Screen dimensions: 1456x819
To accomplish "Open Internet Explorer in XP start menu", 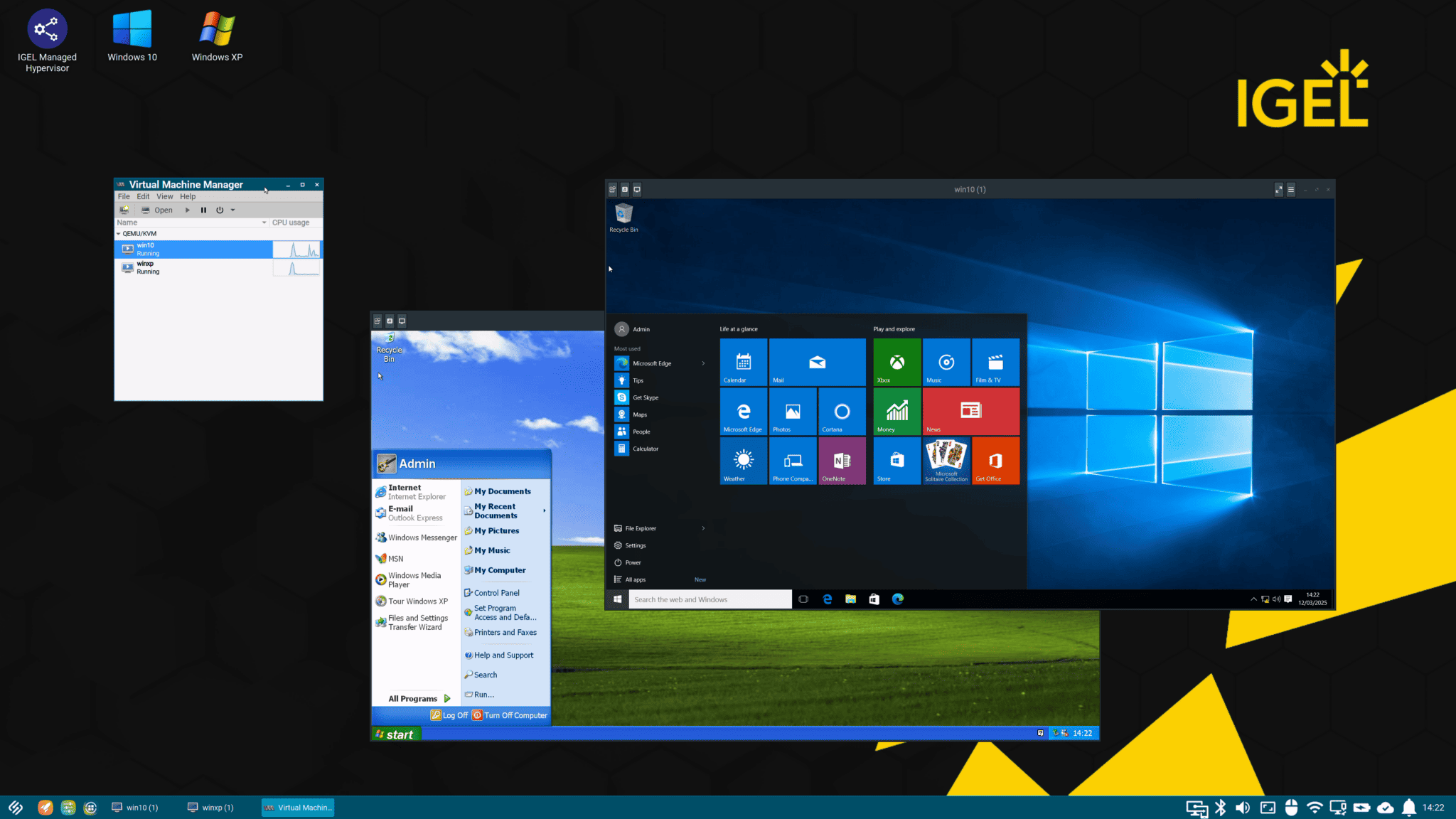I will (417, 492).
